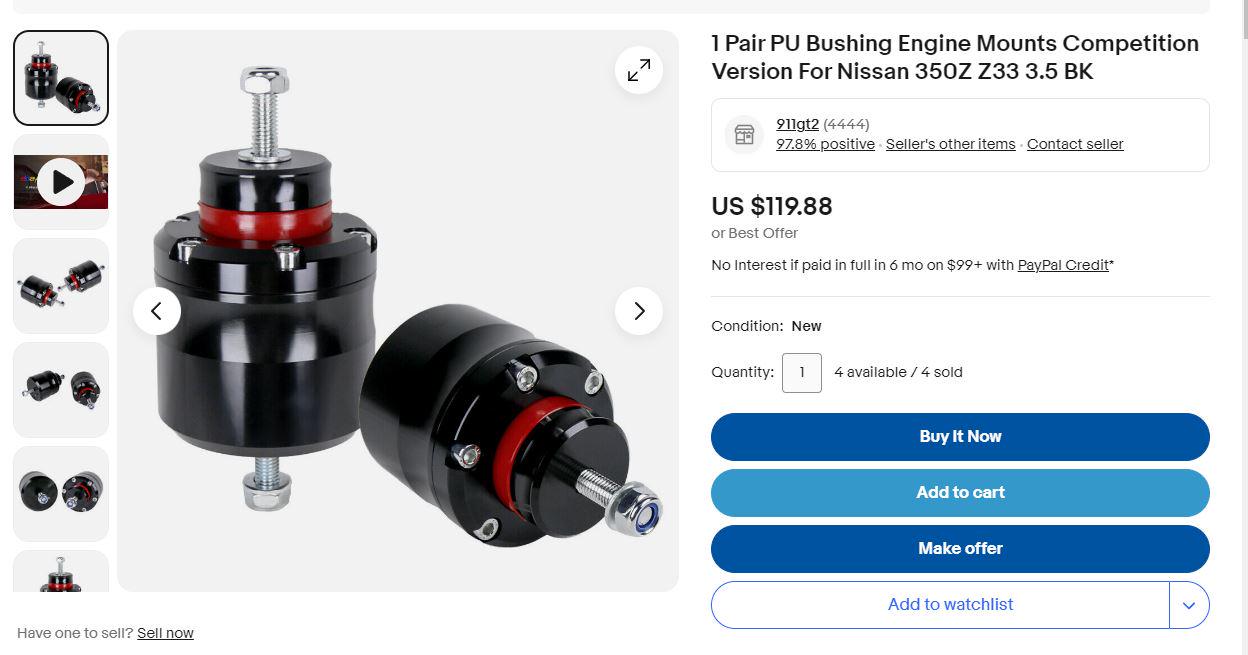Click Add to cart
1248x655 pixels.
[x=960, y=492]
